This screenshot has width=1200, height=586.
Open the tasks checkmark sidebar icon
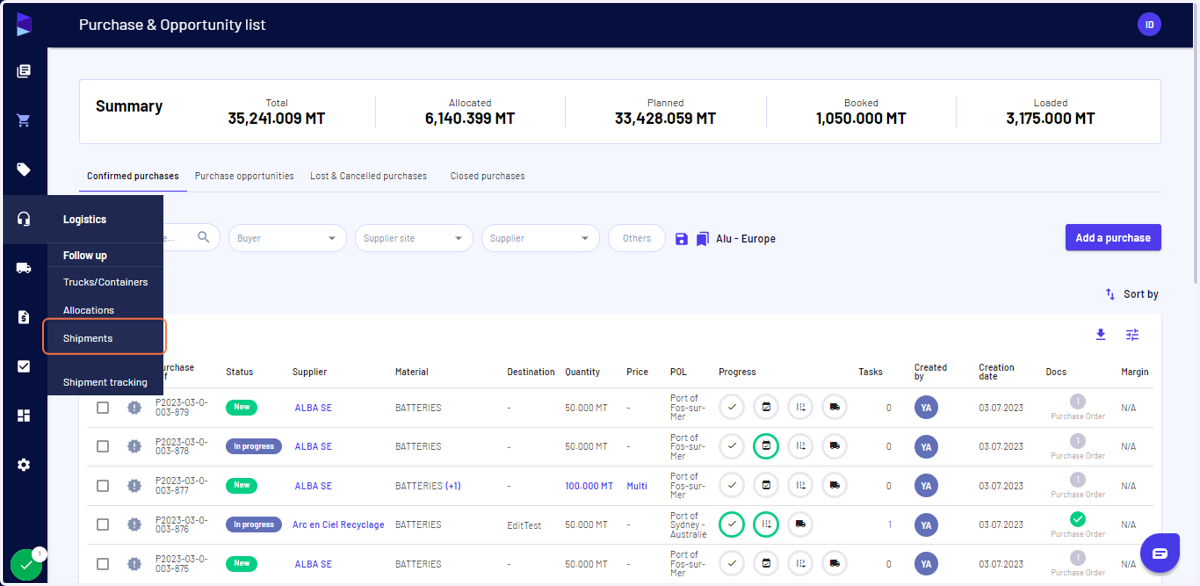24,366
